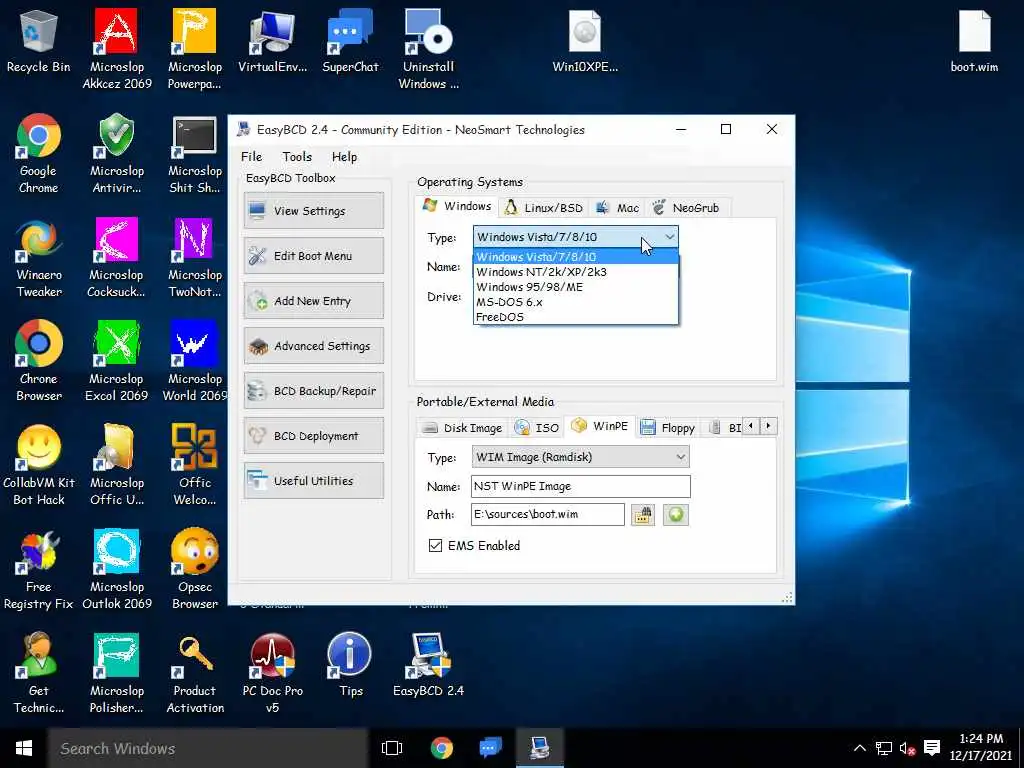Choose FreeDOS option in dropdown
This screenshot has width=1024, height=768.
(575, 317)
